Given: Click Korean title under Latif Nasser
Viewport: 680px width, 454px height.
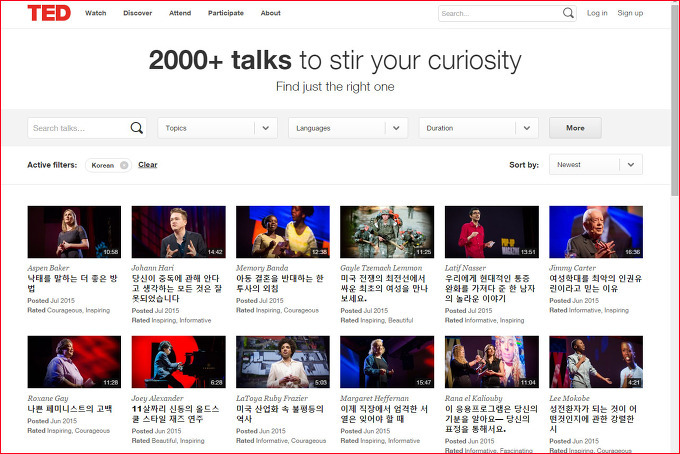Looking at the screenshot, I should [x=490, y=288].
